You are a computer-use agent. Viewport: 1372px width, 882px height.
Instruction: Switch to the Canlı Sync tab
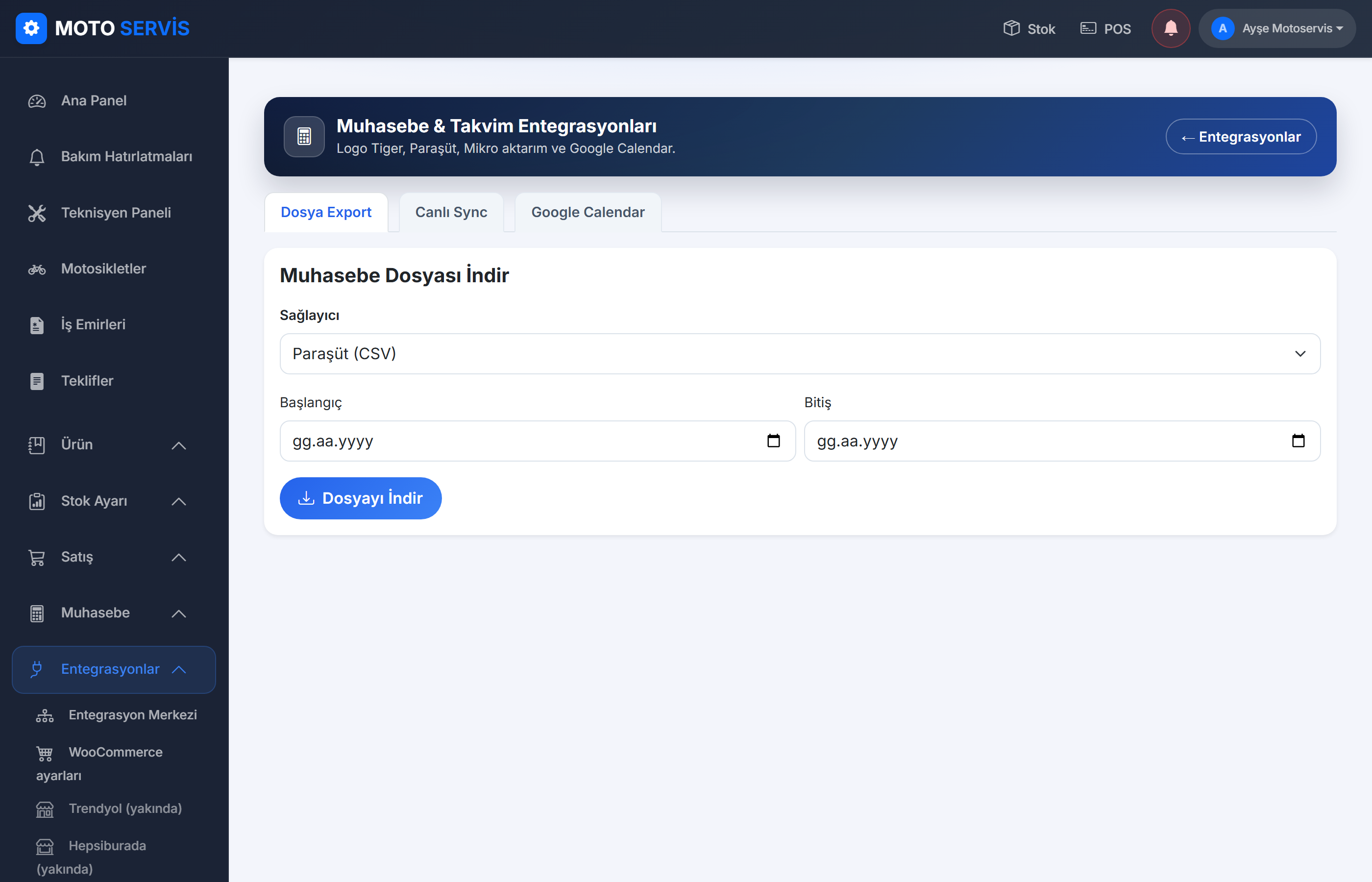(451, 212)
